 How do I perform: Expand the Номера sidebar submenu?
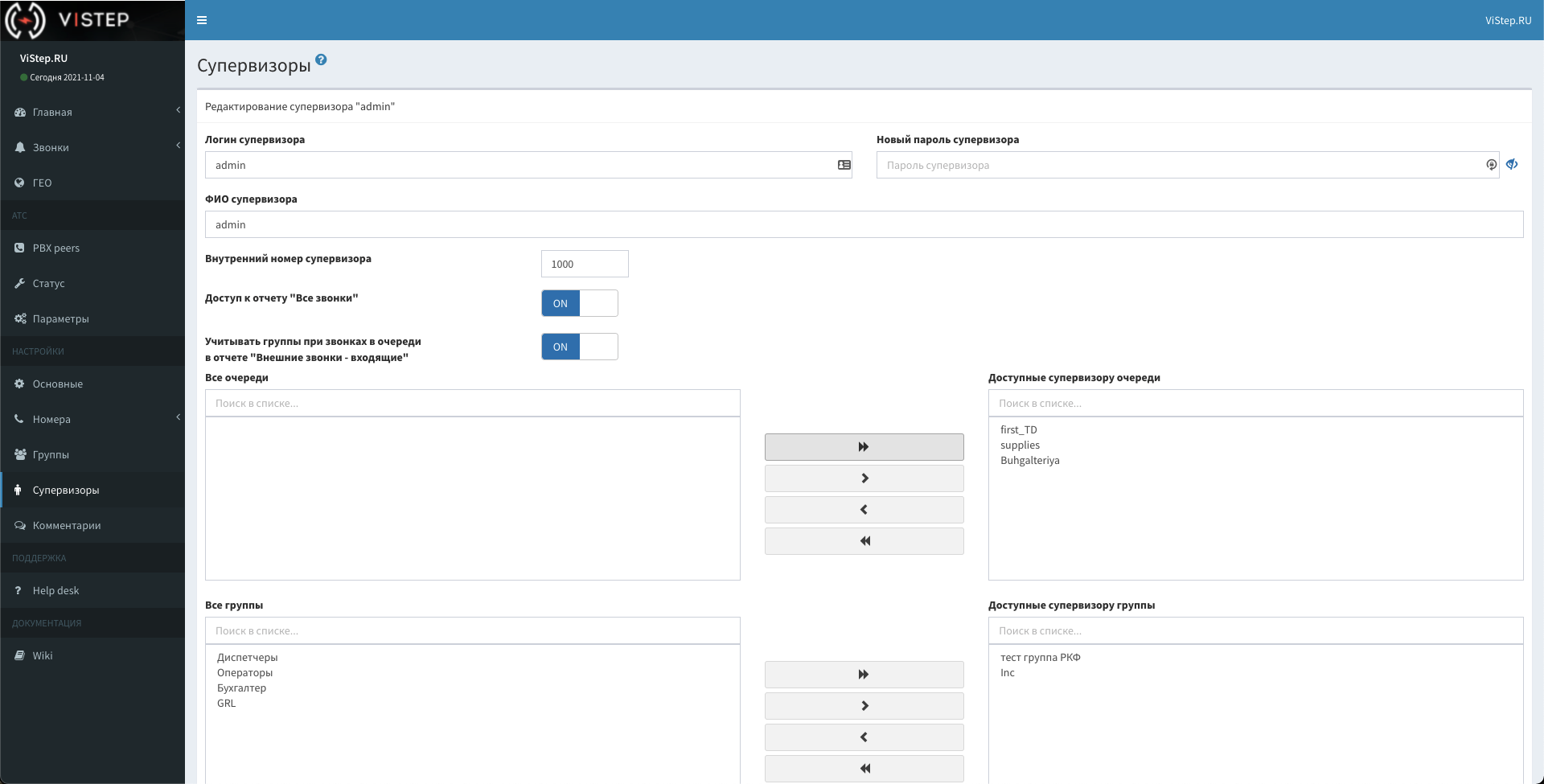click(92, 419)
